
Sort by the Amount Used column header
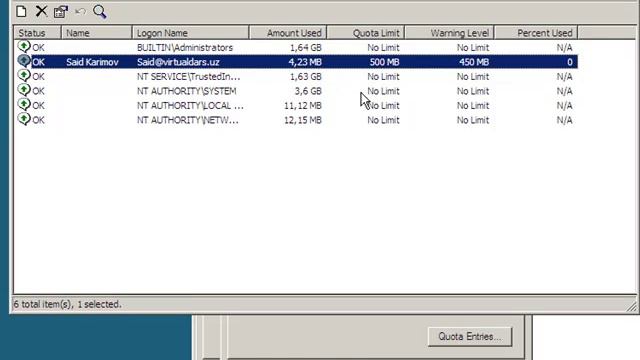click(288, 33)
